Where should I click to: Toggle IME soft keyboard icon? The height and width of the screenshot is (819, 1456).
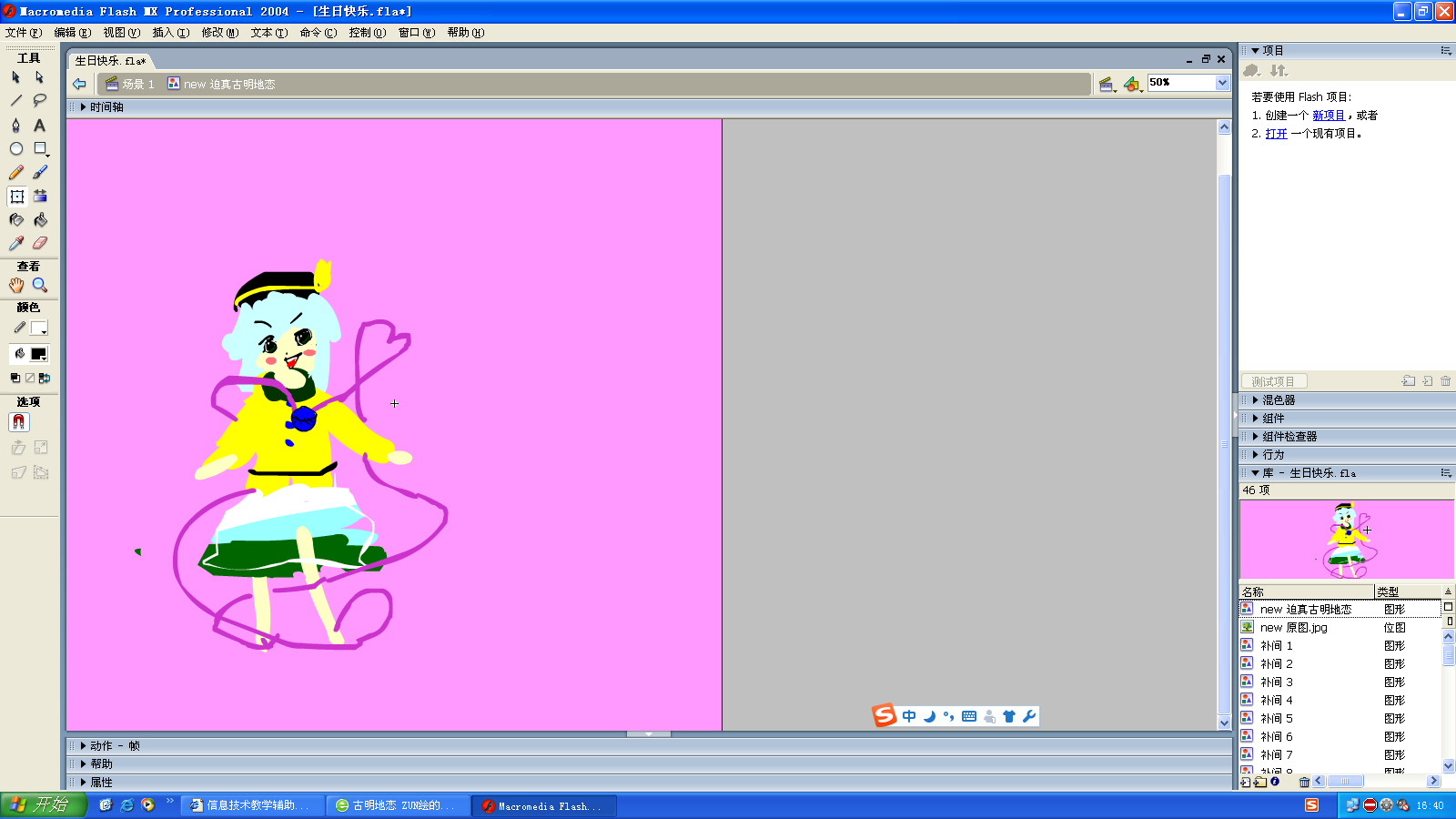point(969,716)
